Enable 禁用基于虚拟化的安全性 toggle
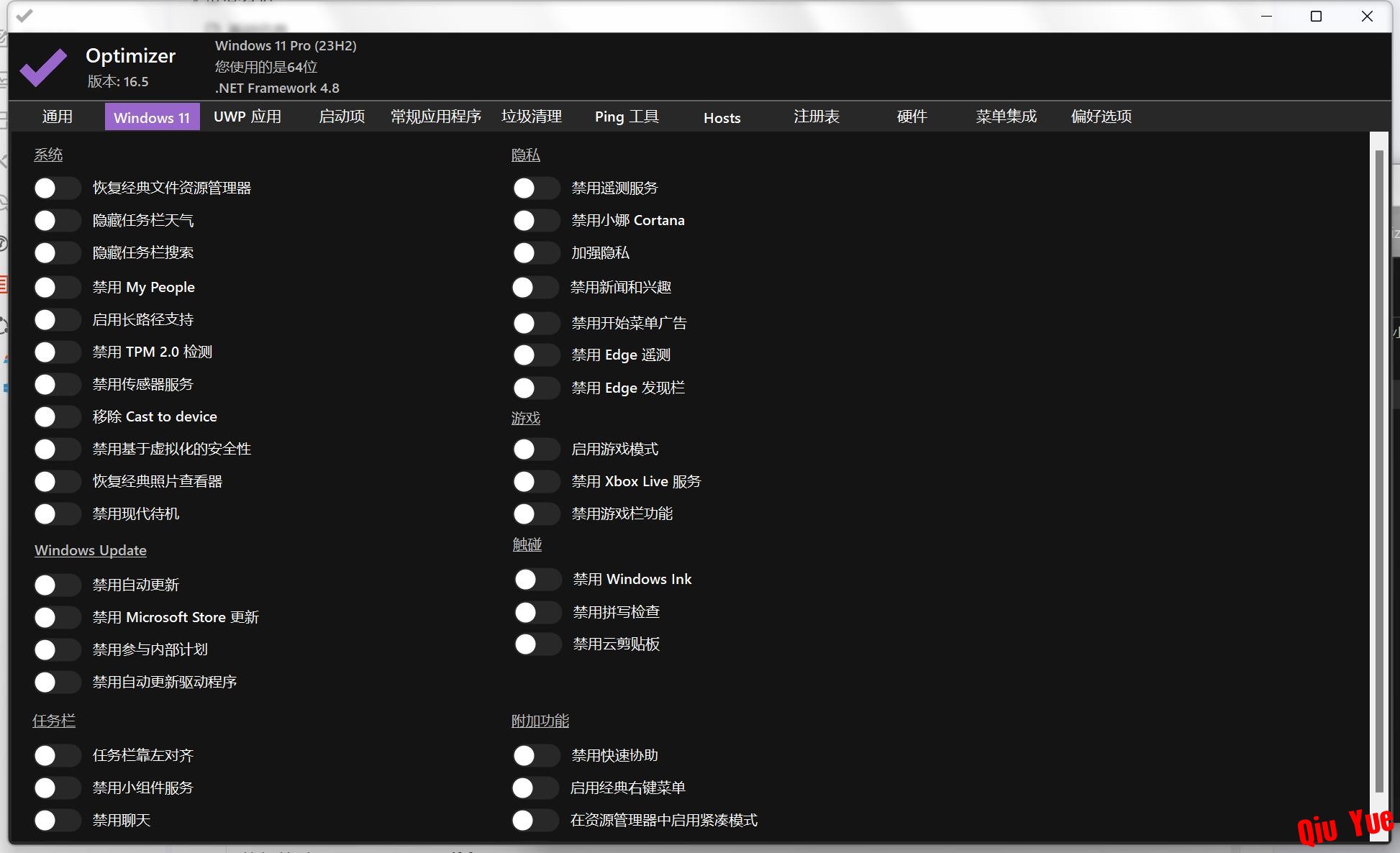The height and width of the screenshot is (853, 1400). coord(57,450)
